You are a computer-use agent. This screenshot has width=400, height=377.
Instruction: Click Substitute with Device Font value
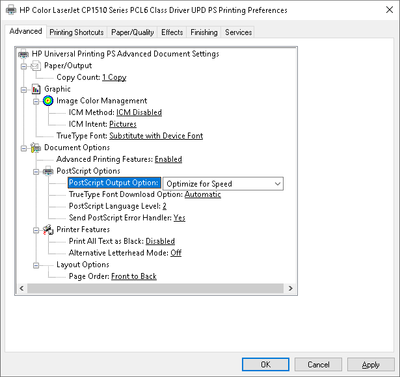click(156, 136)
